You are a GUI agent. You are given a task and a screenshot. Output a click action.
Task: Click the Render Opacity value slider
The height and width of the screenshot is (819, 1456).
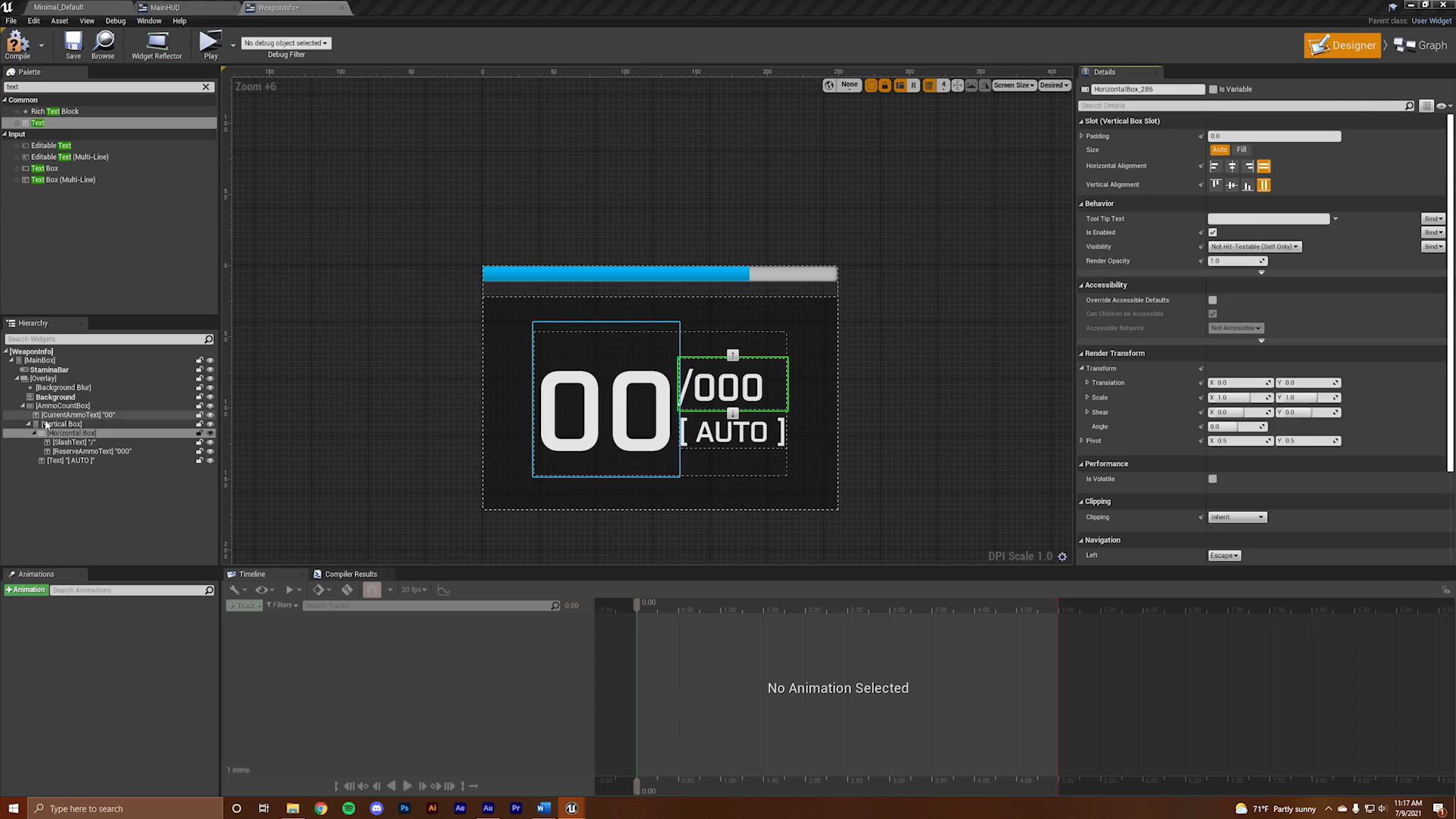(x=1236, y=261)
